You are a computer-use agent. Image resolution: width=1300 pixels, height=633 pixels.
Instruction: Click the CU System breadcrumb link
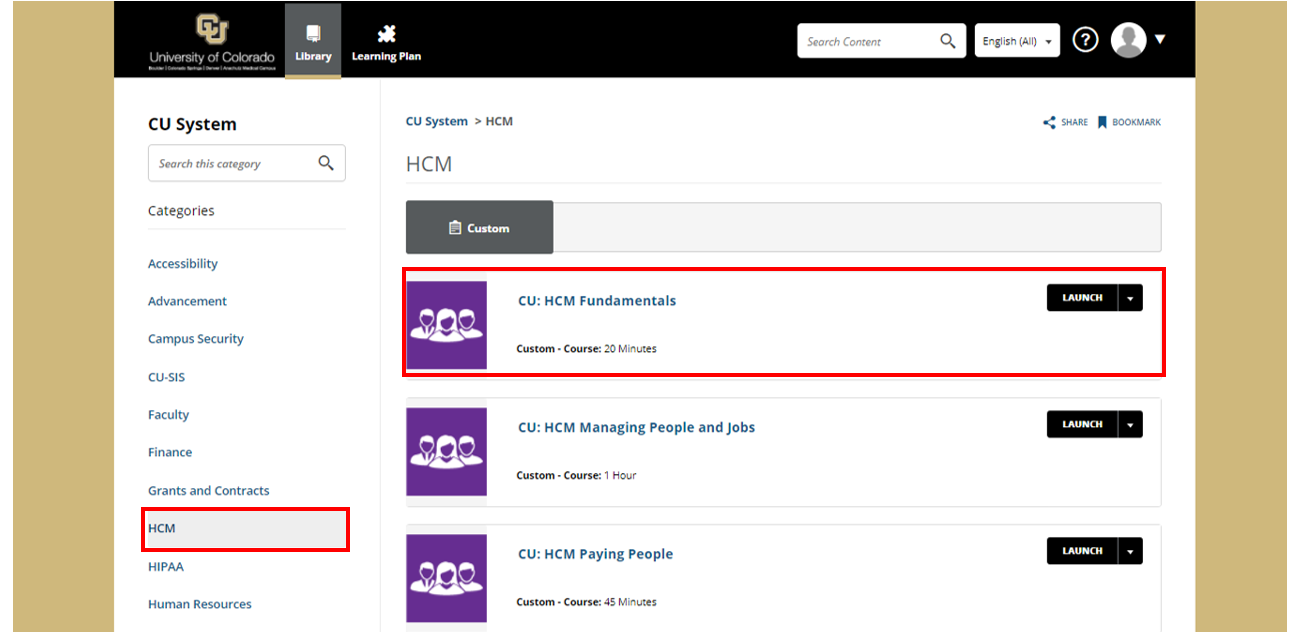click(x=437, y=121)
